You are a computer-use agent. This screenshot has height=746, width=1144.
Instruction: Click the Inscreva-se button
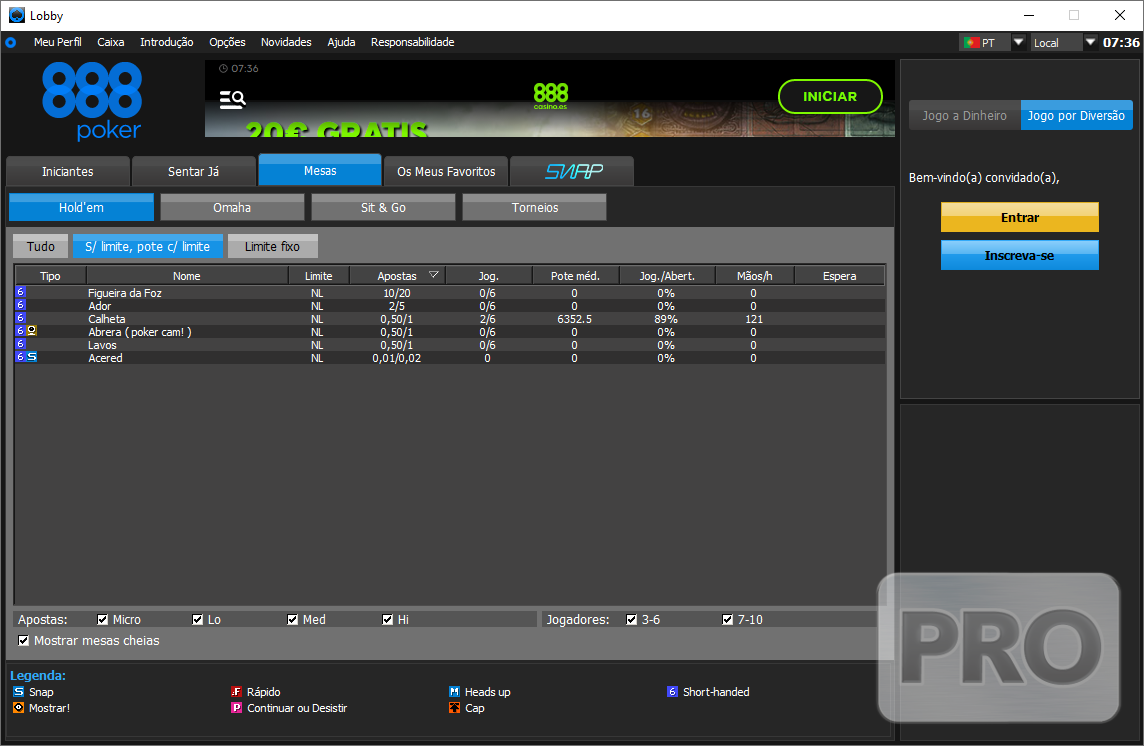(x=1019, y=255)
